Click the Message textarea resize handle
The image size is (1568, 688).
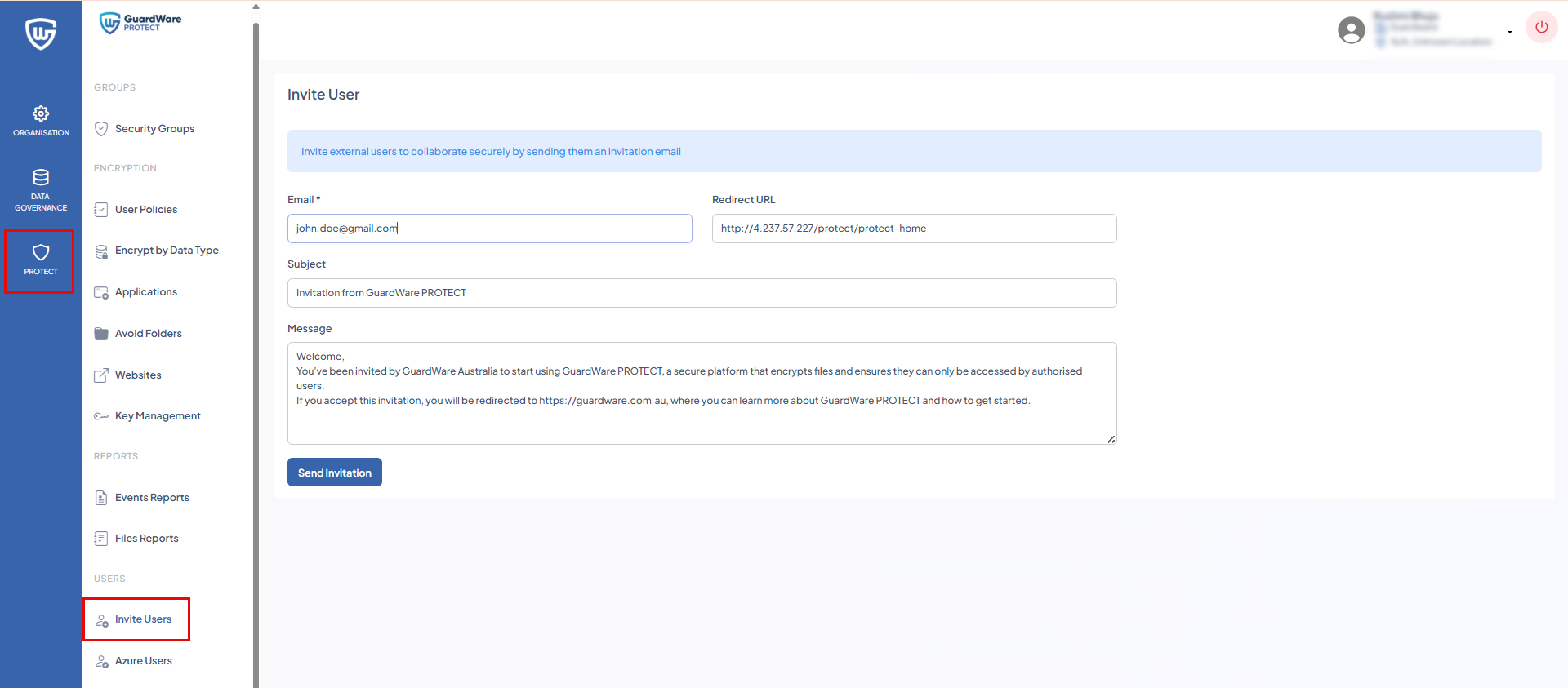point(1111,439)
